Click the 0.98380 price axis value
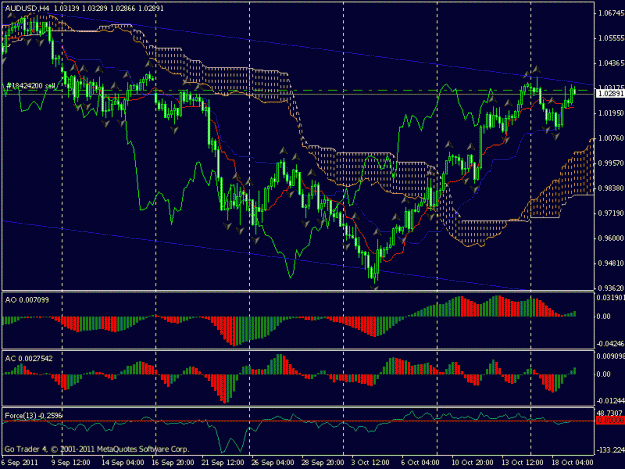The image size is (625, 469). click(x=611, y=188)
